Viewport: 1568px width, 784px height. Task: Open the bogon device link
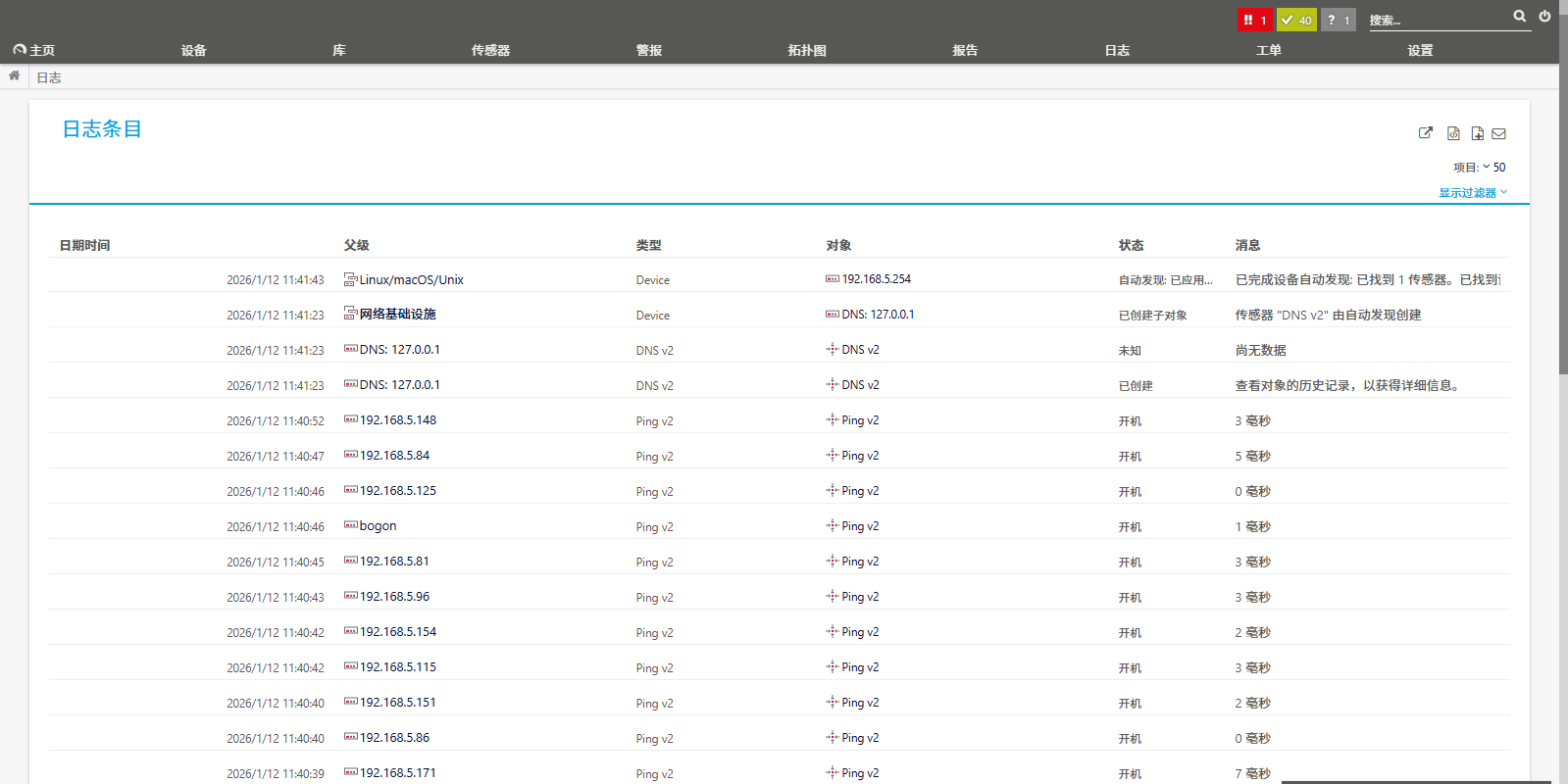[x=378, y=526]
